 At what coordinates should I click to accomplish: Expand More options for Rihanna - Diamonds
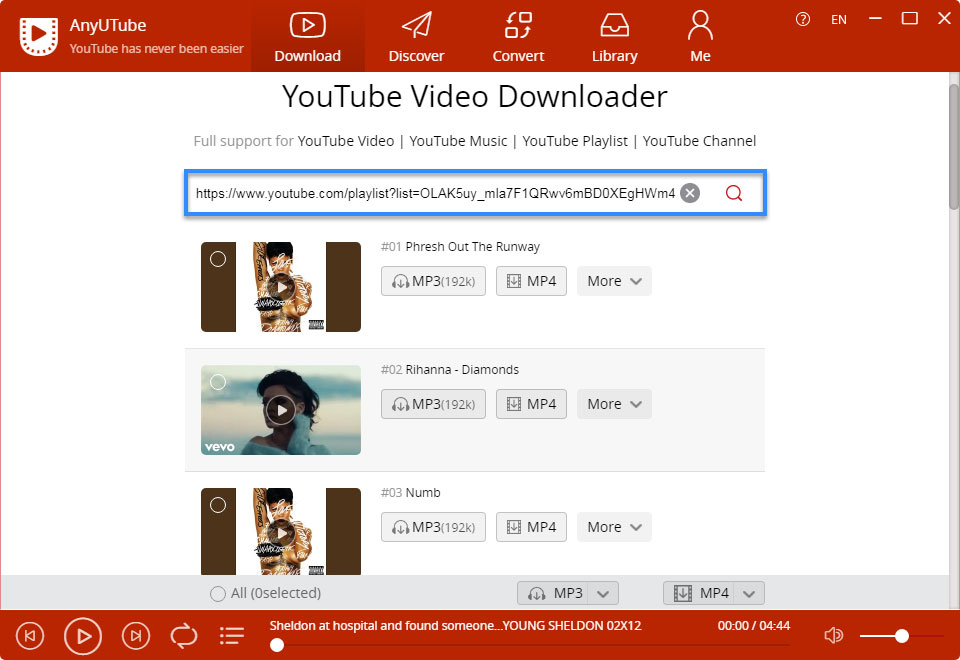pos(614,404)
